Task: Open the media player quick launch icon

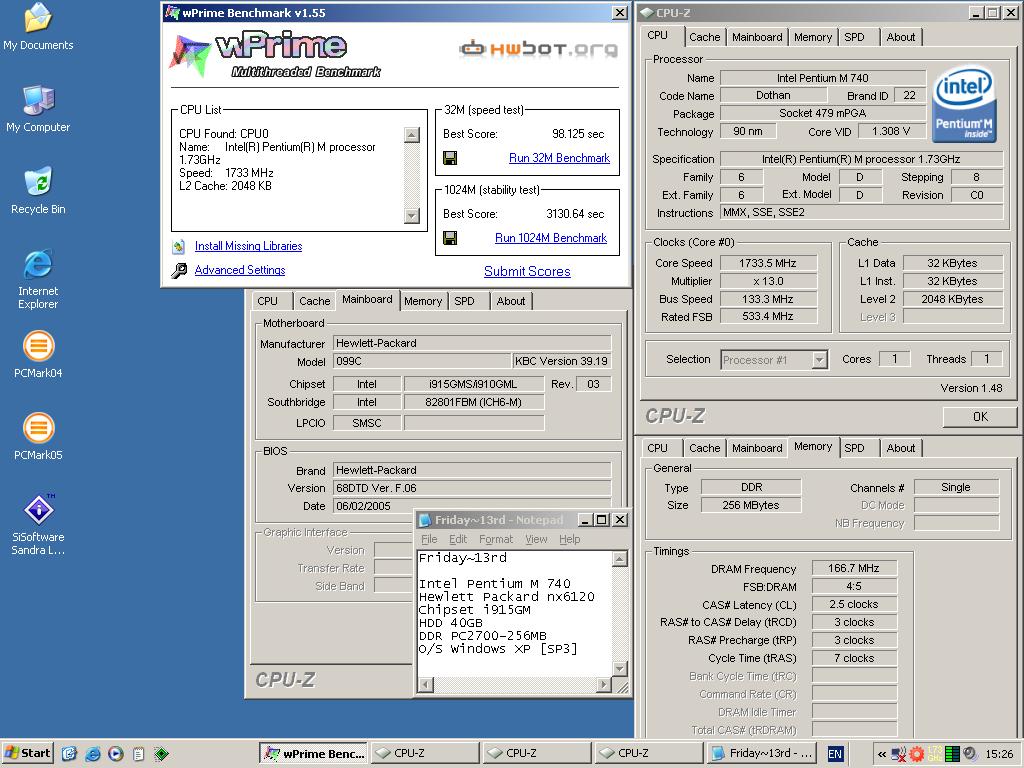Action: point(116,754)
